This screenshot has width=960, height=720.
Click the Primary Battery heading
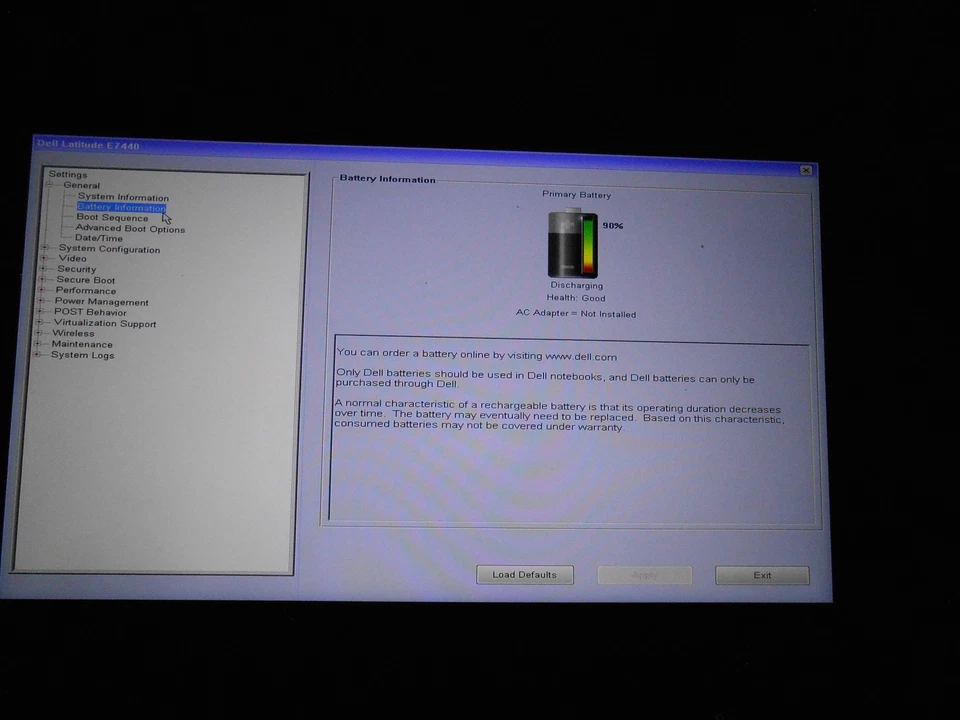[x=577, y=195]
